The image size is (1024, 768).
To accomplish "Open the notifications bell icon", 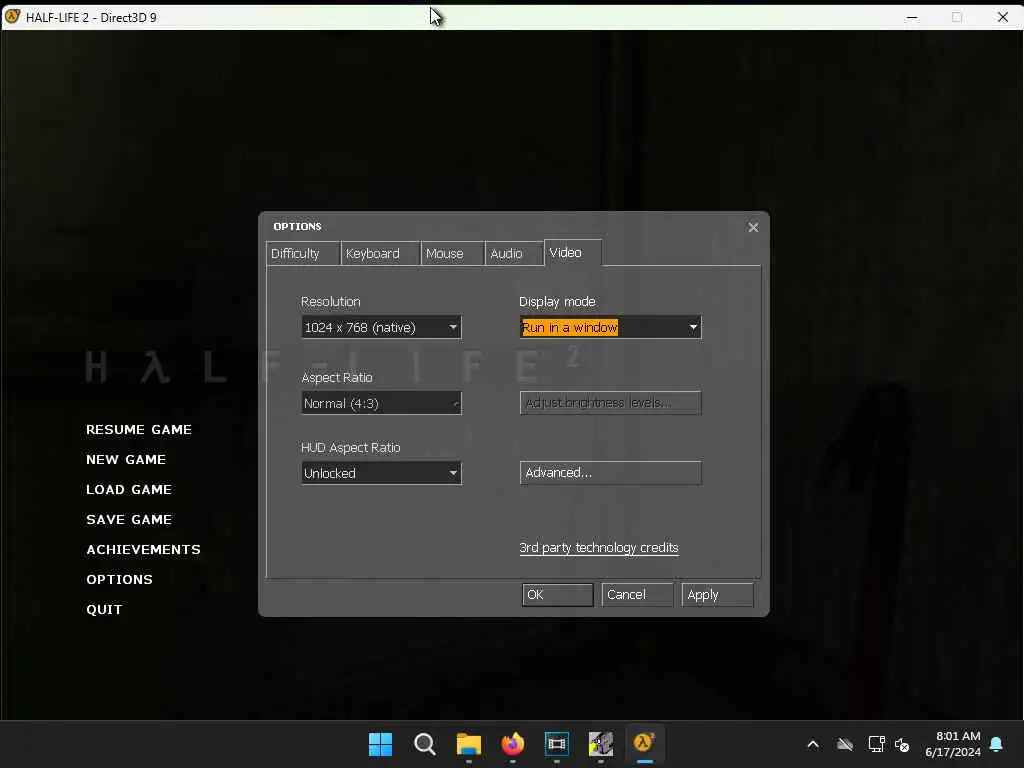I will click(x=997, y=744).
